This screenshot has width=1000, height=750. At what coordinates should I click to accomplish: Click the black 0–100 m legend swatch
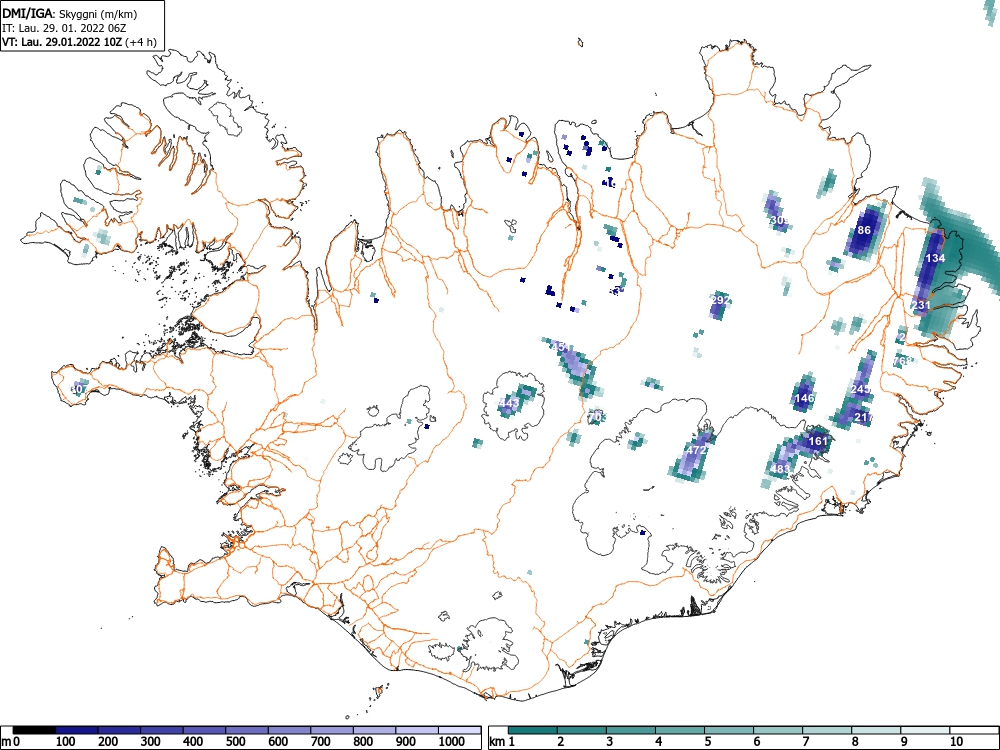pyautogui.click(x=34, y=730)
